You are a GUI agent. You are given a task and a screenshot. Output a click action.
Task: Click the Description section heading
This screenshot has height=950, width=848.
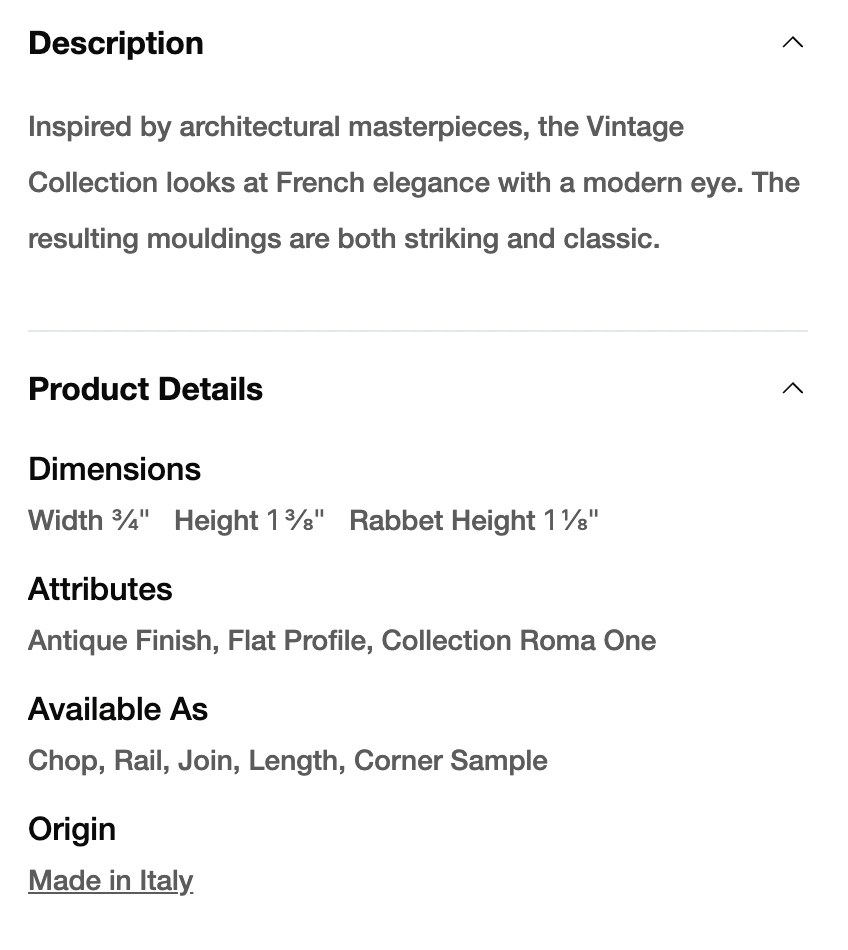tap(116, 43)
